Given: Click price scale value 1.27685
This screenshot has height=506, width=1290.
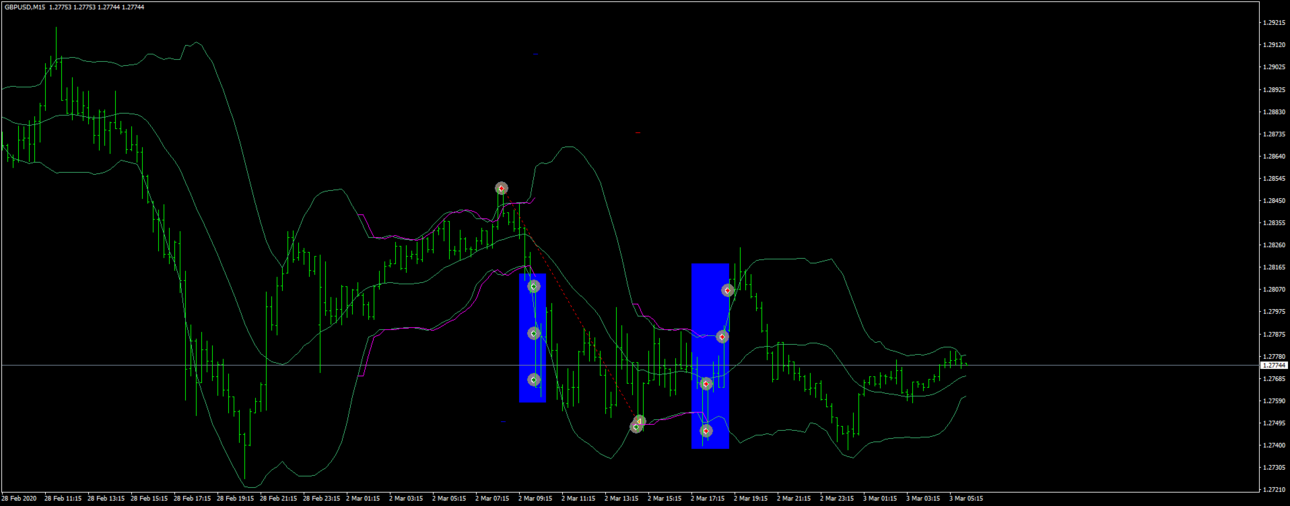Looking at the screenshot, I should pyautogui.click(x=1274, y=379).
